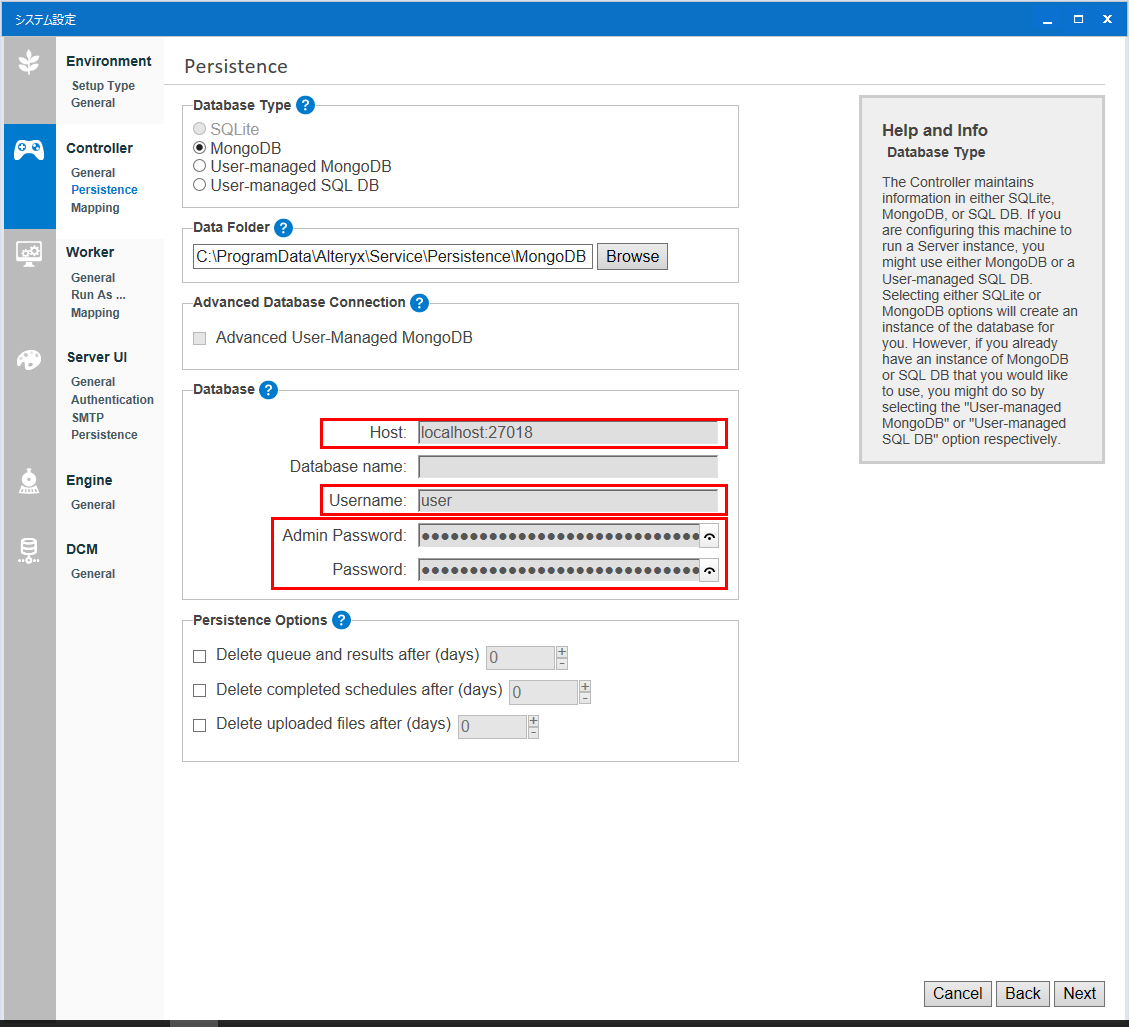
Task: Click the Browse button for data folder
Action: click(632, 256)
